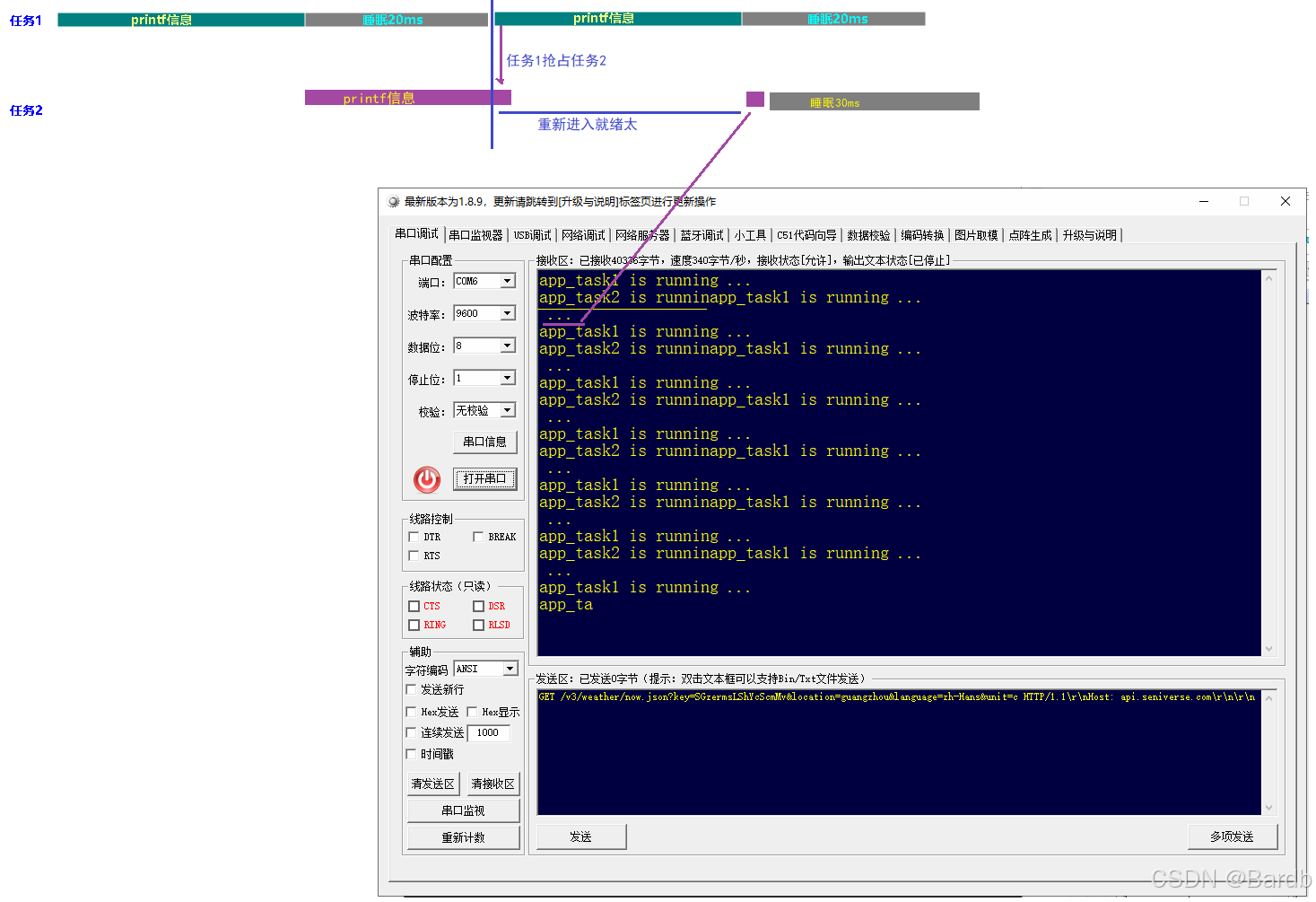Click in the send area GET request text
Image resolution: width=1316 pixels, height=902 pixels.
pyautogui.click(x=896, y=696)
